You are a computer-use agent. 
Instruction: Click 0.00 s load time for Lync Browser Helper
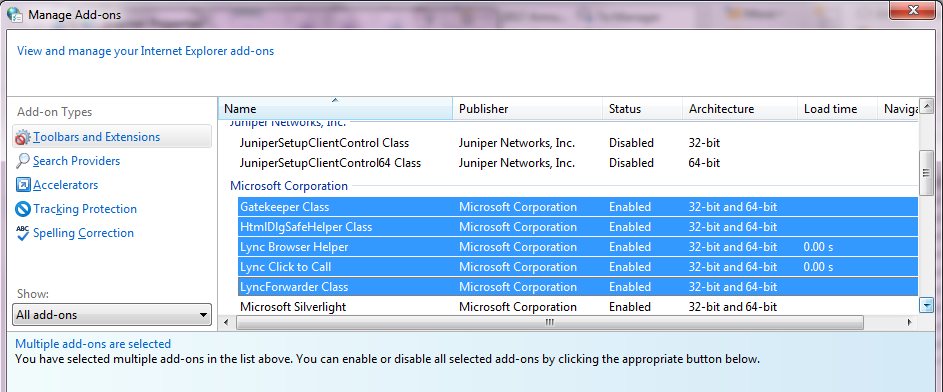(x=818, y=247)
